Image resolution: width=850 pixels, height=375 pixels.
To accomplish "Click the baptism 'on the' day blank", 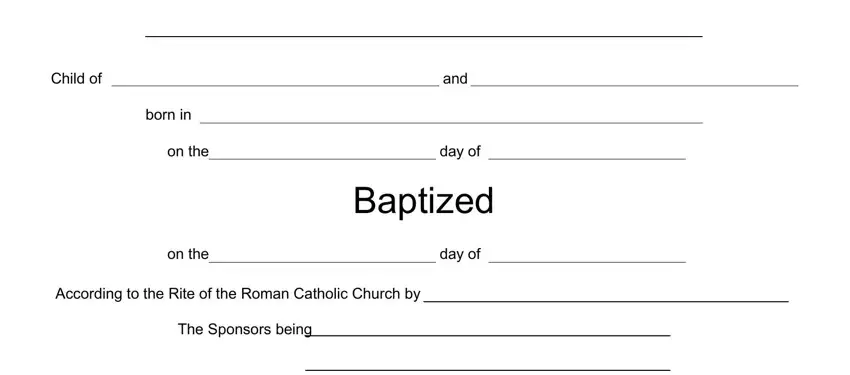I will click(323, 256).
